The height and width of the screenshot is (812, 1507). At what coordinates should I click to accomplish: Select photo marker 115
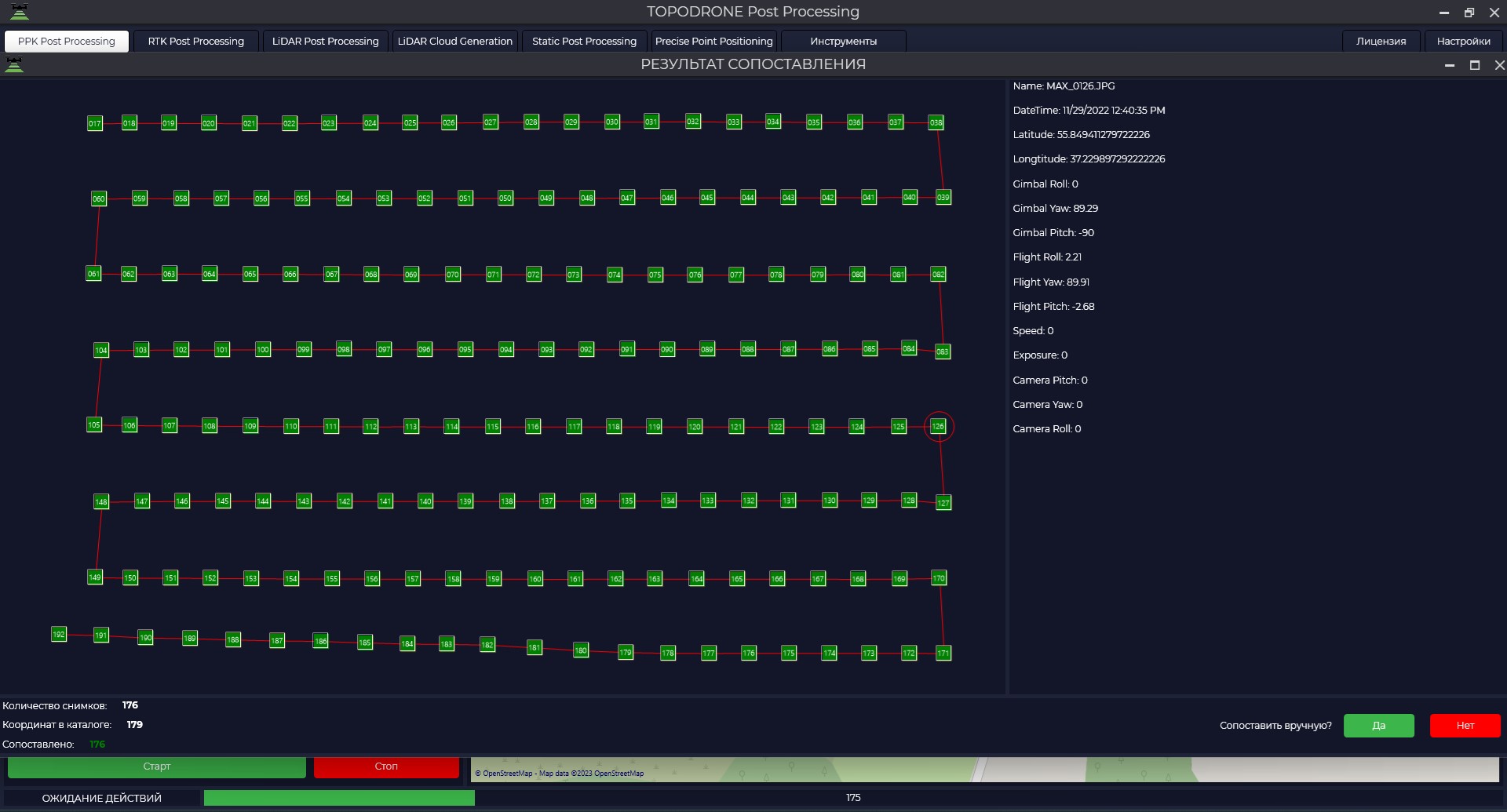pos(493,427)
